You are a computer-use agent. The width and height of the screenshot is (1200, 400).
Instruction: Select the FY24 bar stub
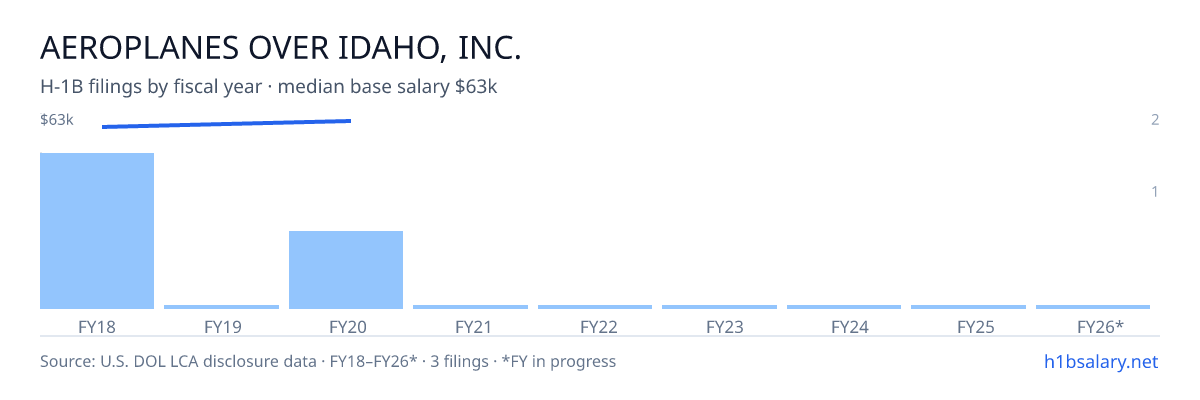[844, 307]
